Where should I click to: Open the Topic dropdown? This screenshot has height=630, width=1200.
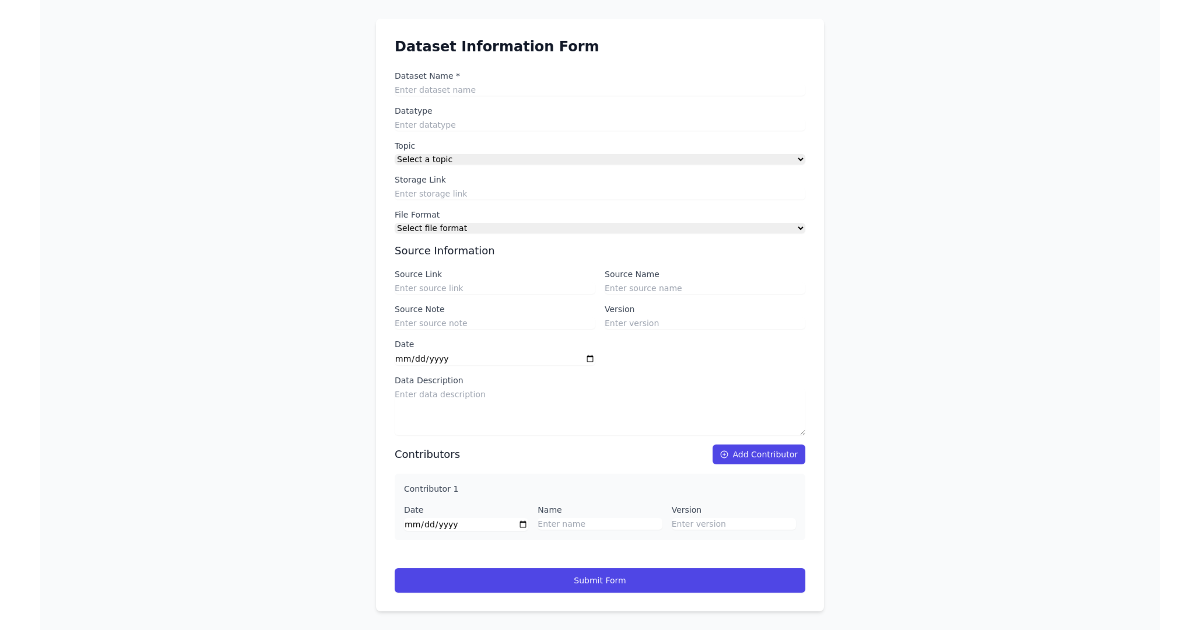tap(598, 159)
